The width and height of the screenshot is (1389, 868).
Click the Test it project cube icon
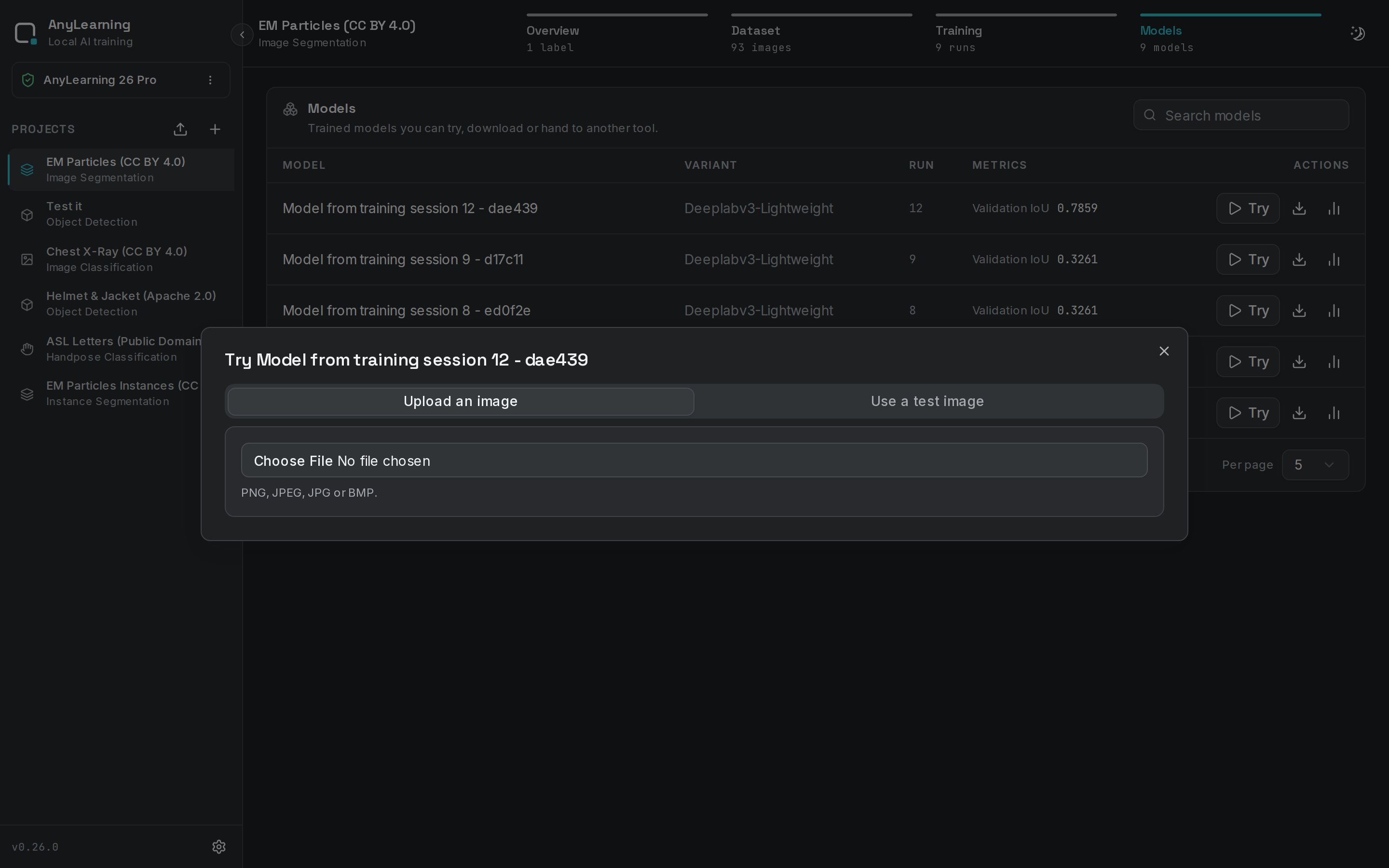[27, 215]
